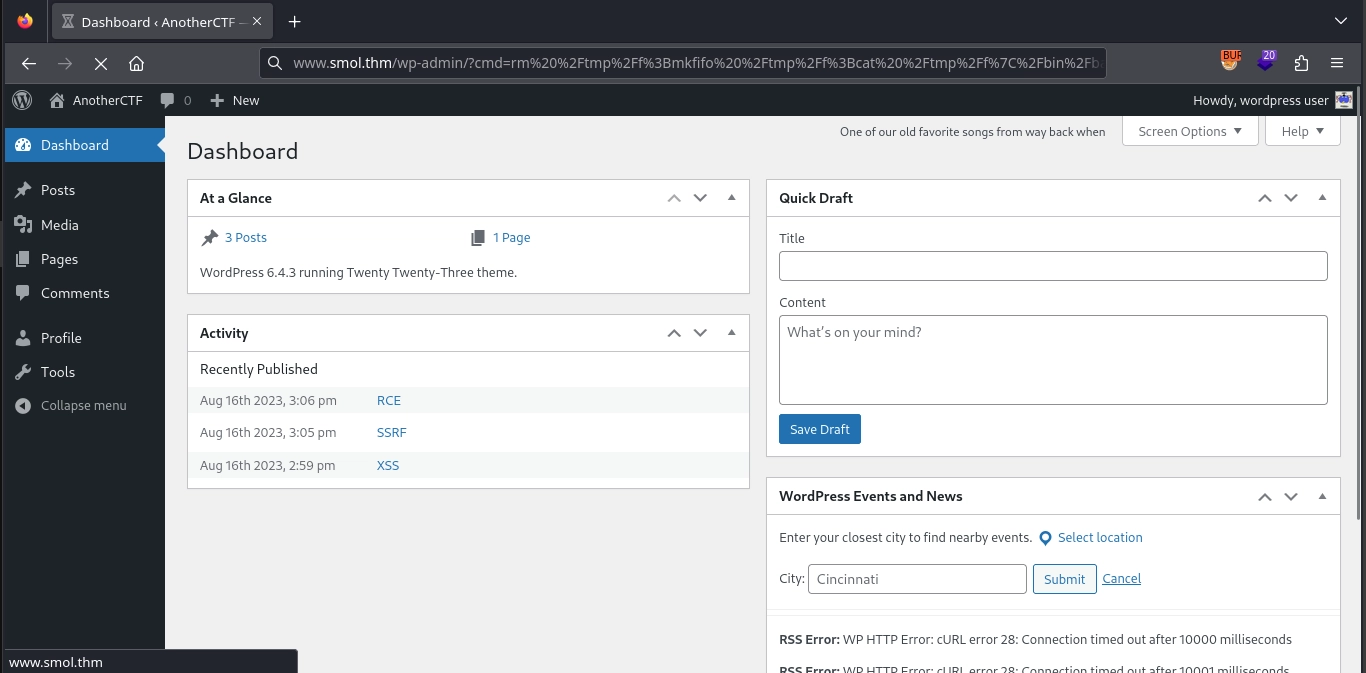This screenshot has width=1366, height=673.
Task: Click the City input field
Action: click(916, 579)
